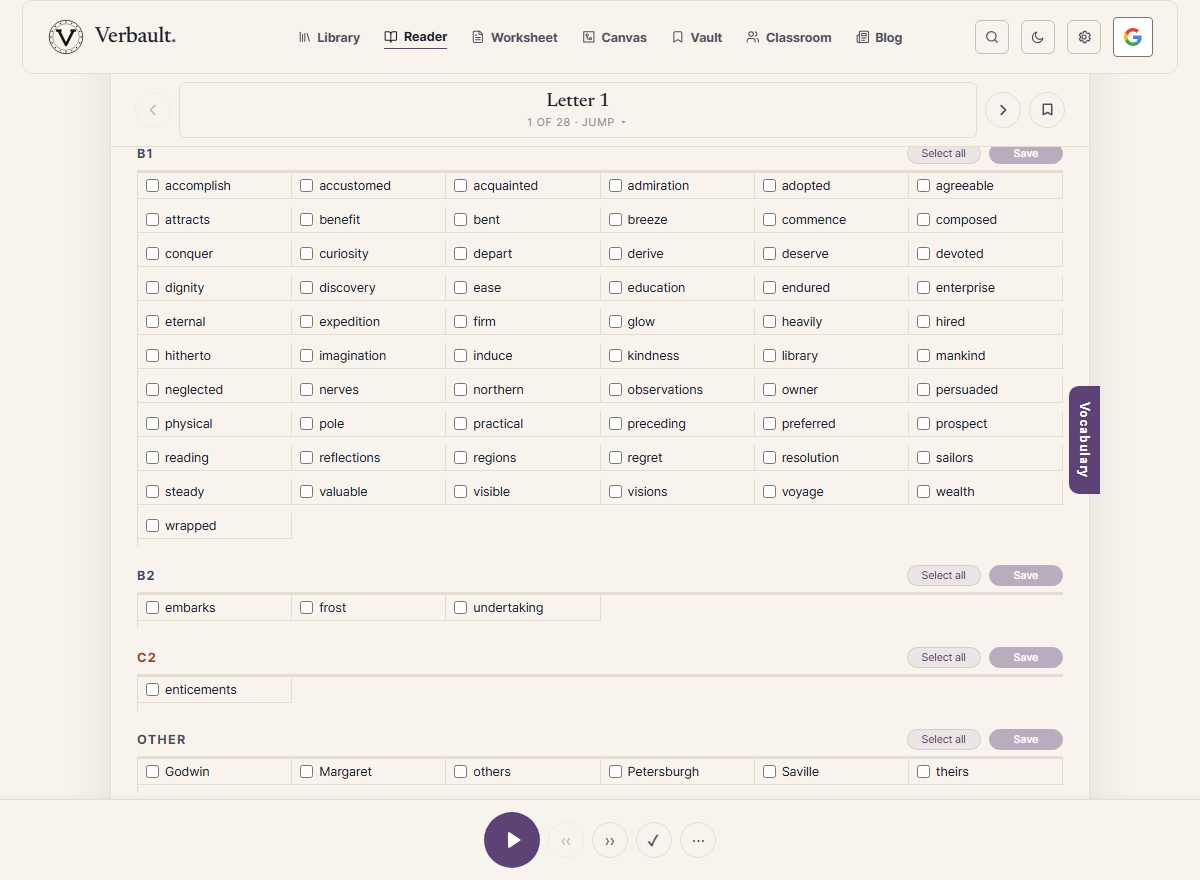This screenshot has height=880, width=1200.
Task: Expand the Letter 1 jump dropdown
Action: (x=577, y=122)
